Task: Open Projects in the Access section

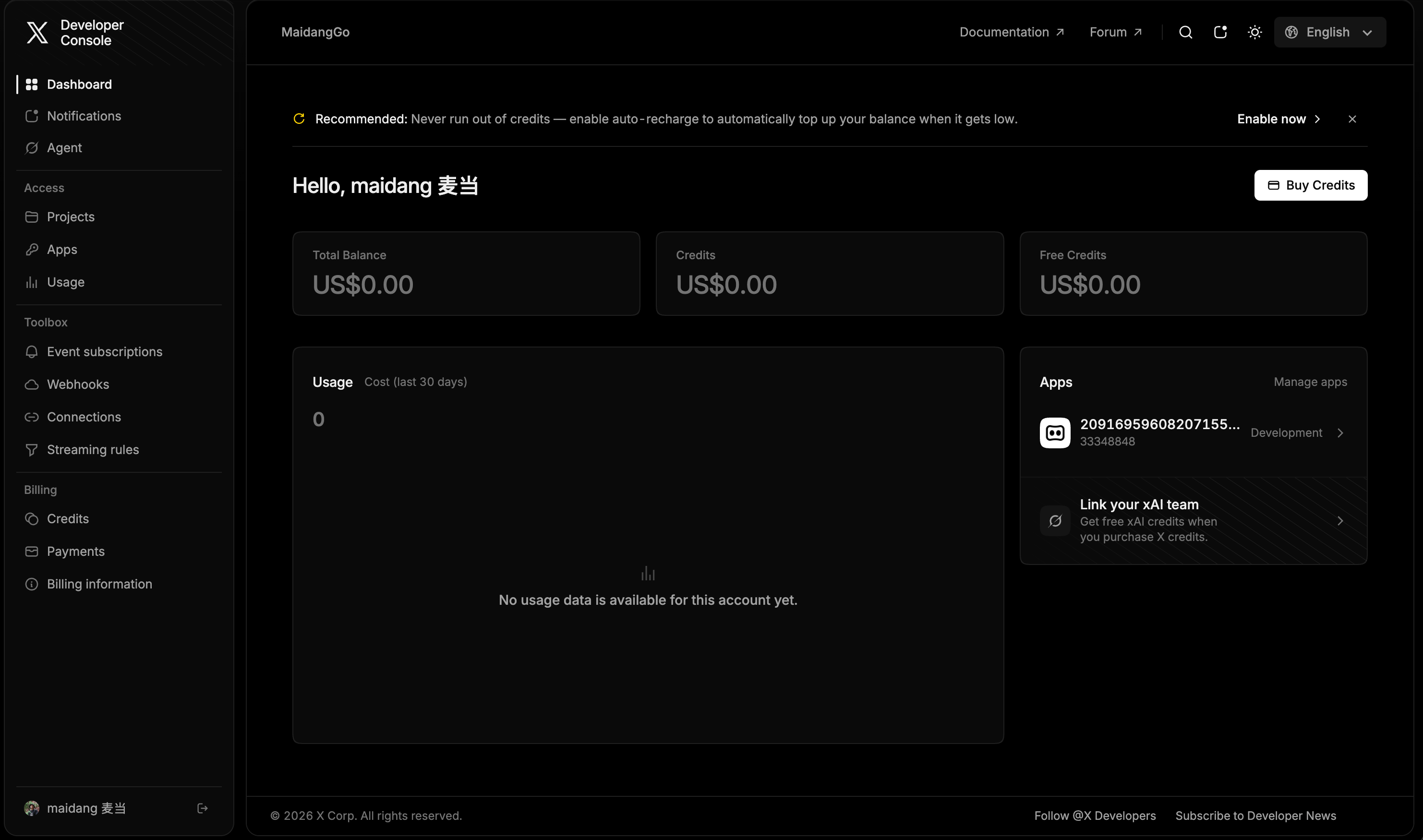Action: click(119, 217)
